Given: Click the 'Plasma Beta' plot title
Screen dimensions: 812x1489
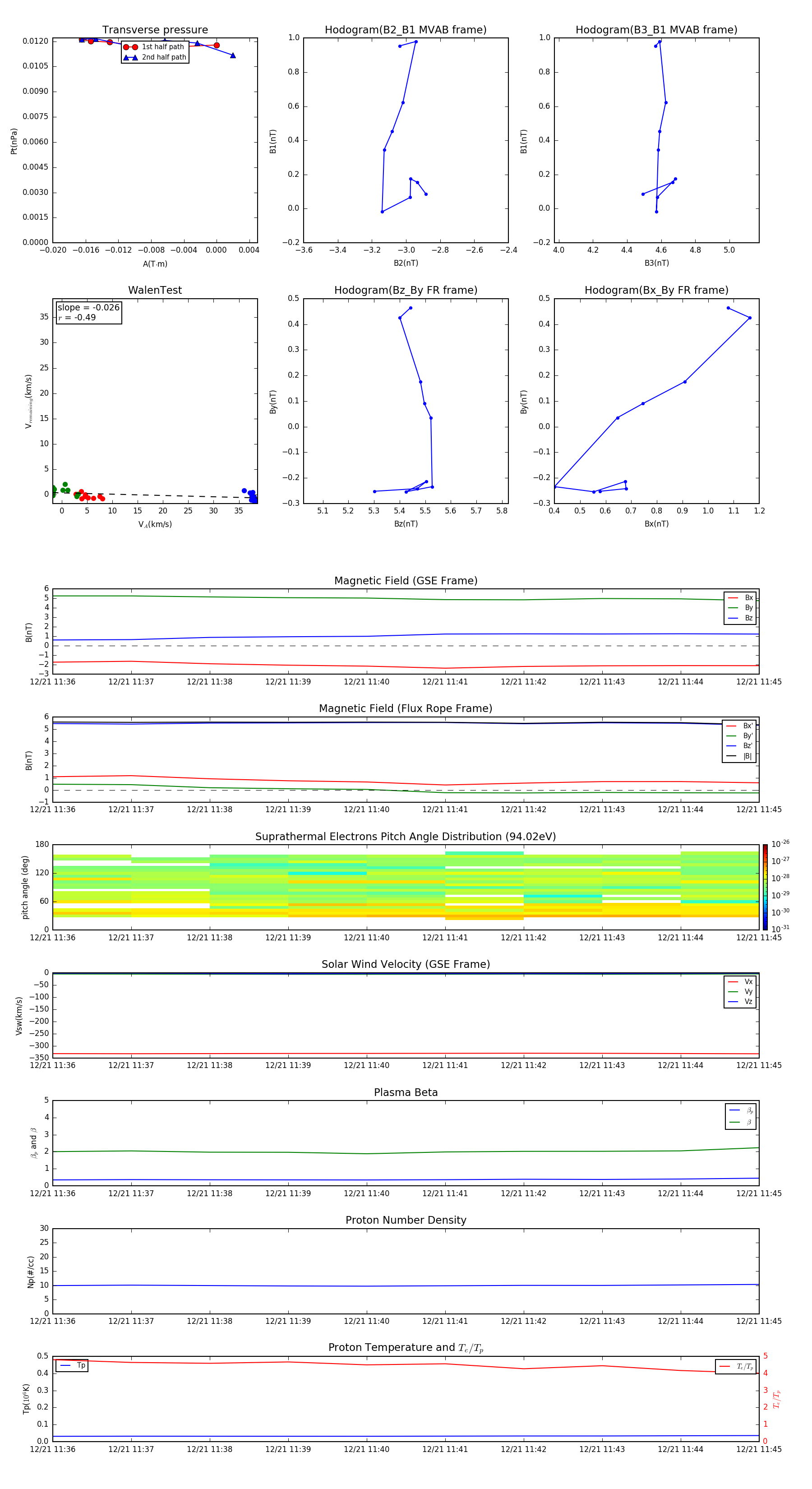Looking at the screenshot, I should [x=406, y=1092].
